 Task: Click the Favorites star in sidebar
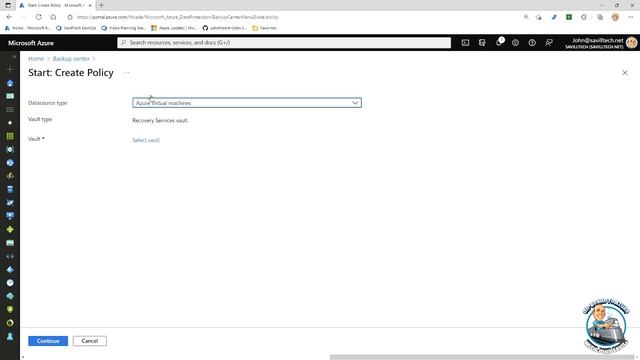pos(10,122)
